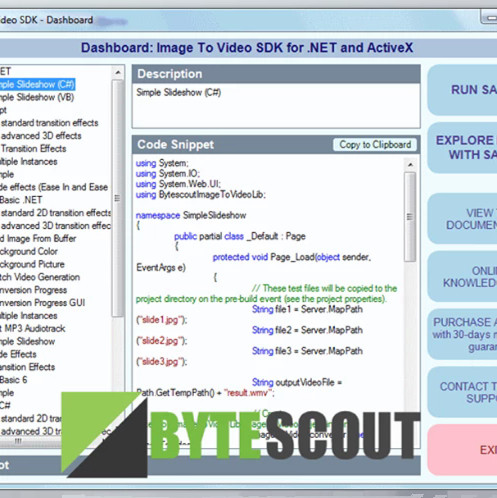
Task: Click the pink EXI... button
Action: pyautogui.click(x=462, y=450)
